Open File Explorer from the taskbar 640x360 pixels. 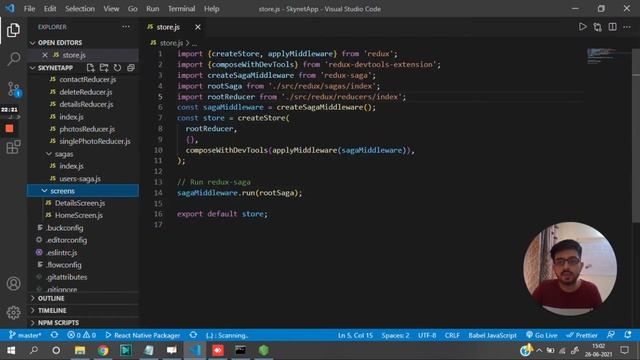tap(80, 350)
